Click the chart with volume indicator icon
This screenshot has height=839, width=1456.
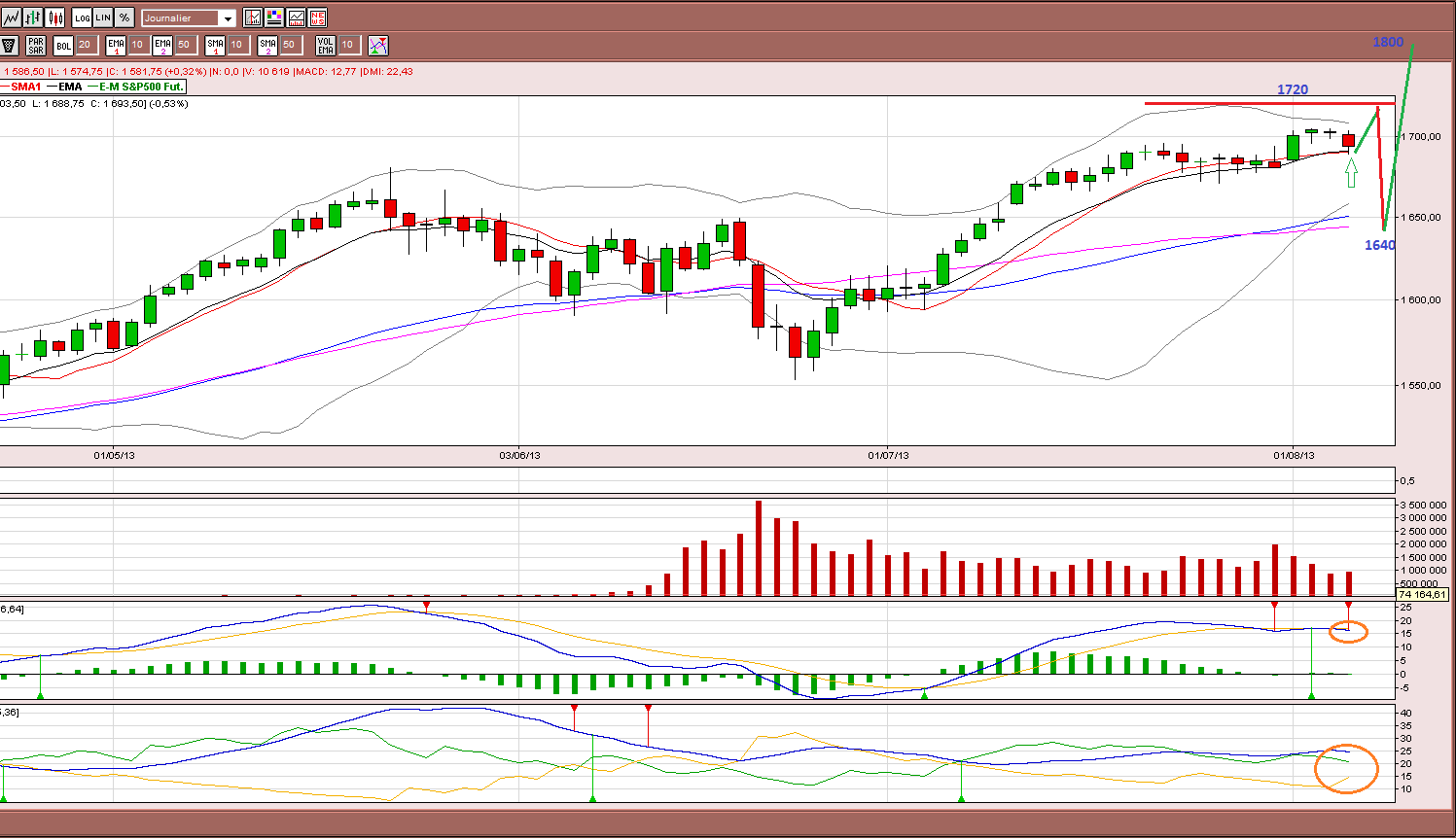296,17
